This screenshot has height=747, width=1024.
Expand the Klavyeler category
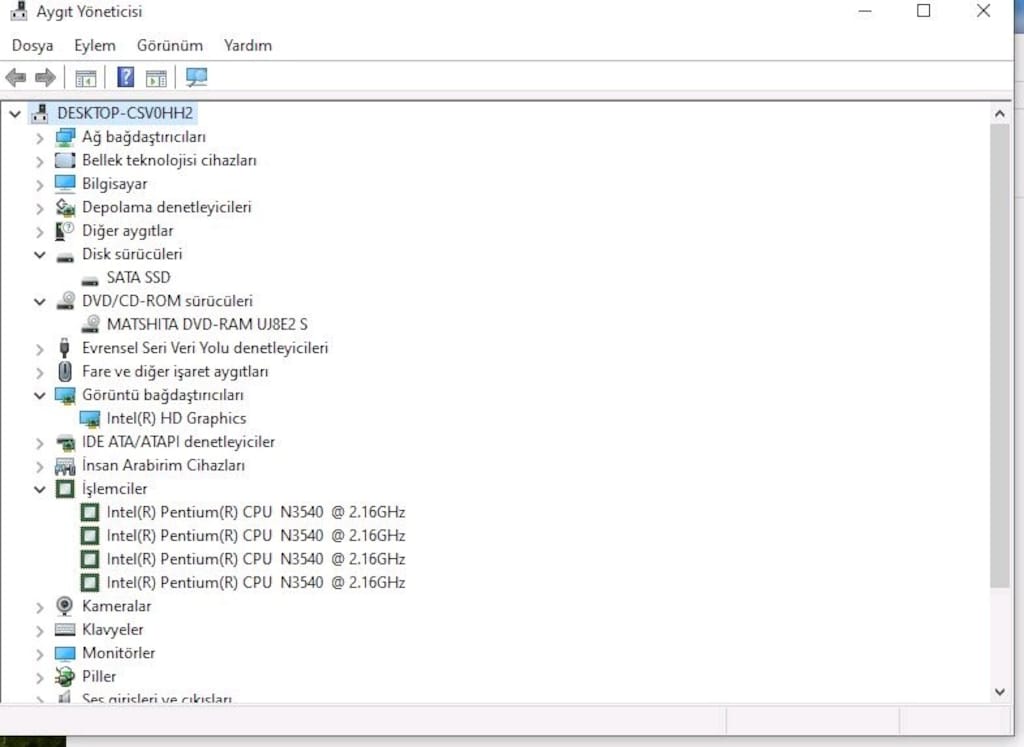pyautogui.click(x=40, y=631)
